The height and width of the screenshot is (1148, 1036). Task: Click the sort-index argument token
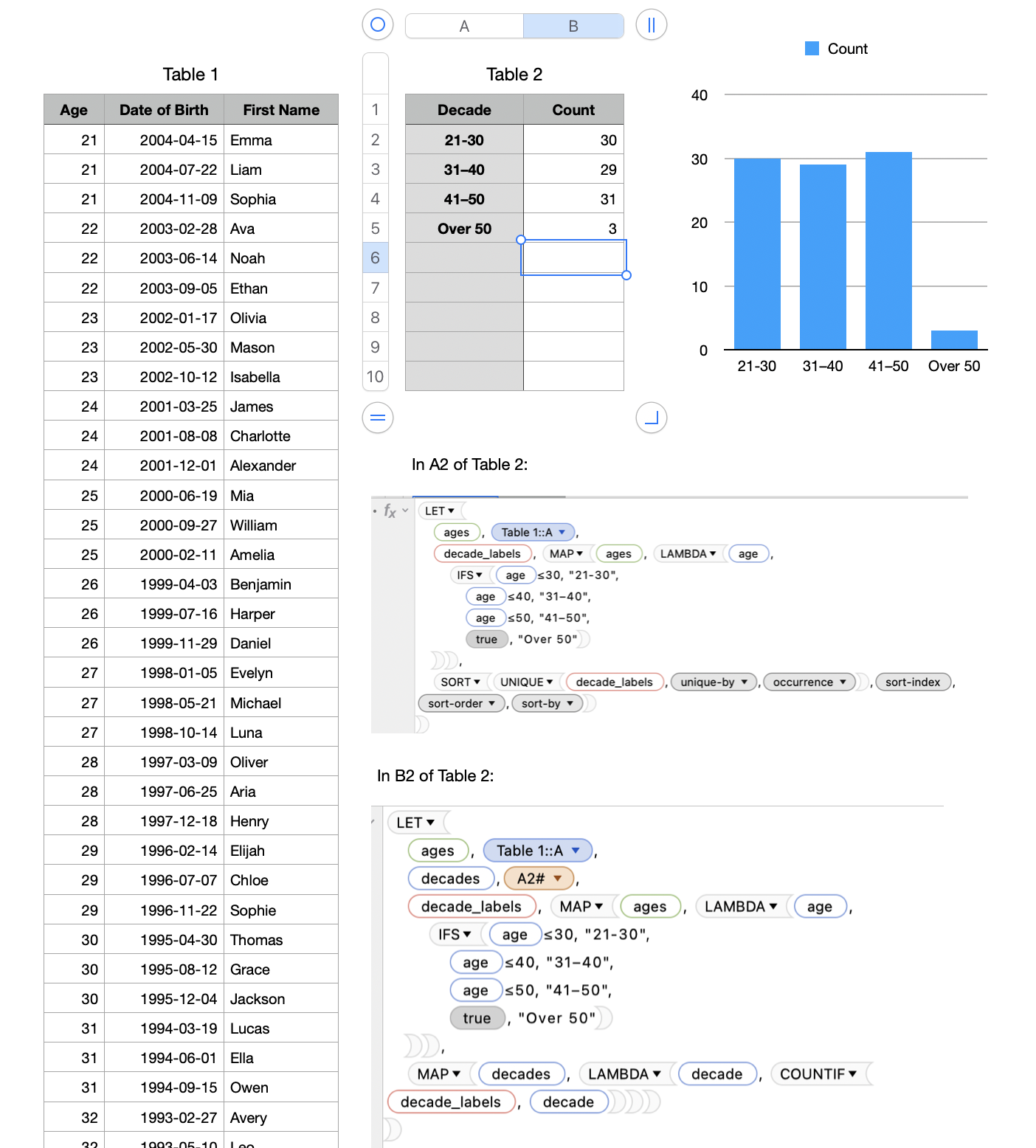[913, 682]
